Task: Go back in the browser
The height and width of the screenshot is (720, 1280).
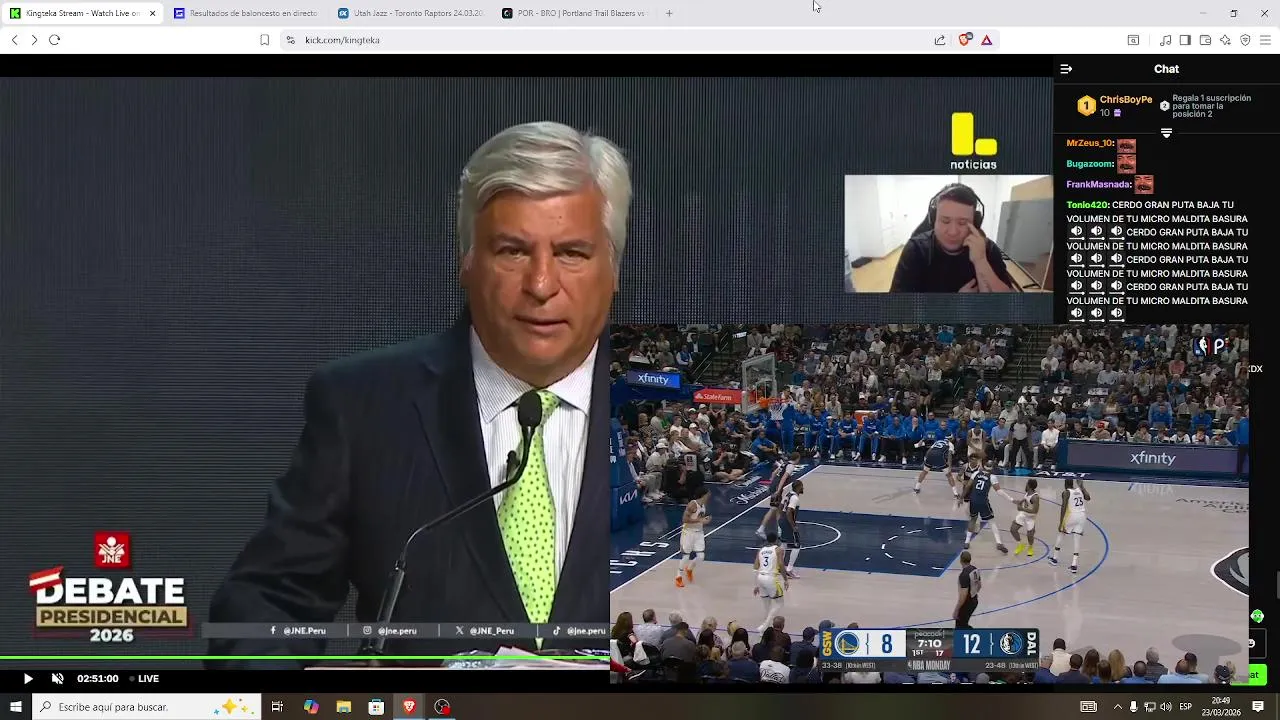Action: pos(14,40)
